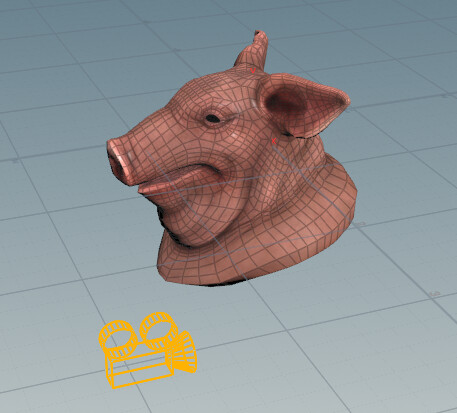Image resolution: width=457 pixels, height=413 pixels.
Task: Click the red x marker below the ear
Action: tap(274, 141)
